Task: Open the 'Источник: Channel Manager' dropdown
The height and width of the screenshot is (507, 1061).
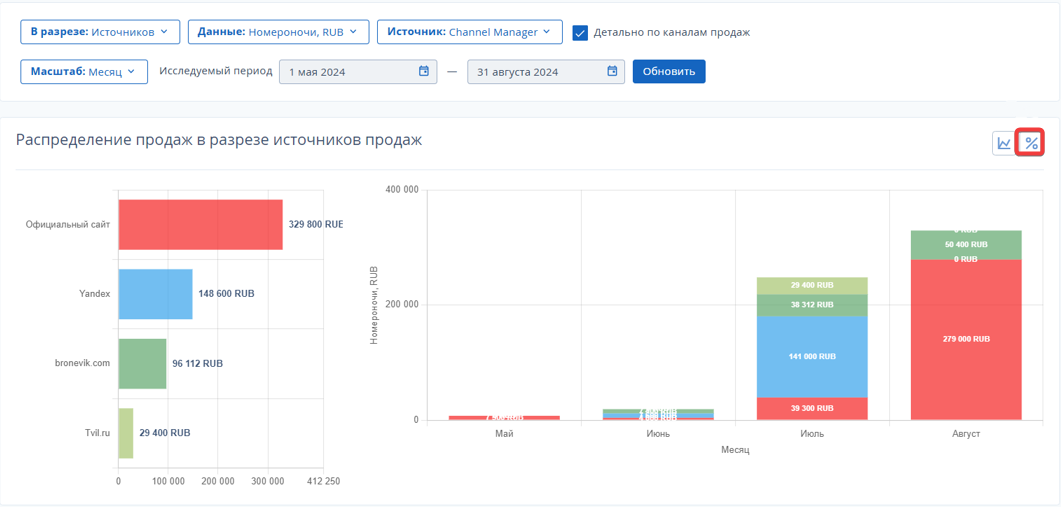Action: pyautogui.click(x=470, y=32)
